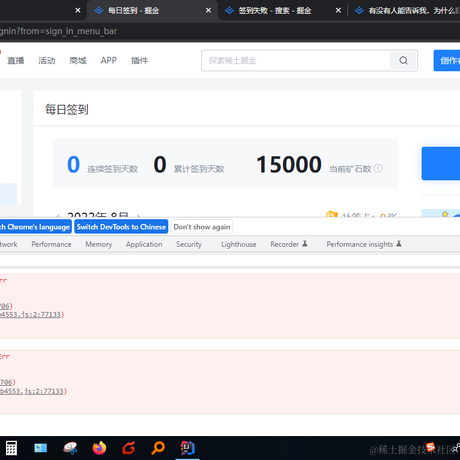This screenshot has height=460, width=460.
Task: Switch to IntelliJ IDEA on the taskbar
Action: pos(187,448)
